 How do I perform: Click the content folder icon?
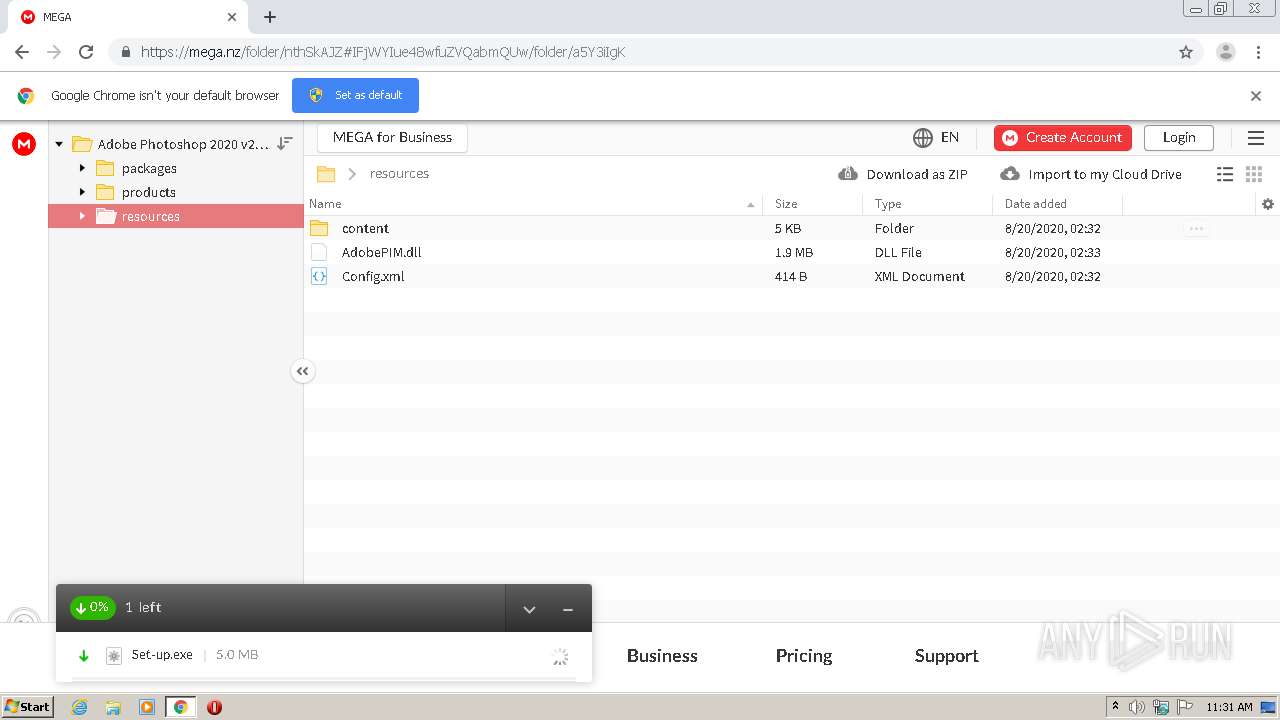pos(319,228)
